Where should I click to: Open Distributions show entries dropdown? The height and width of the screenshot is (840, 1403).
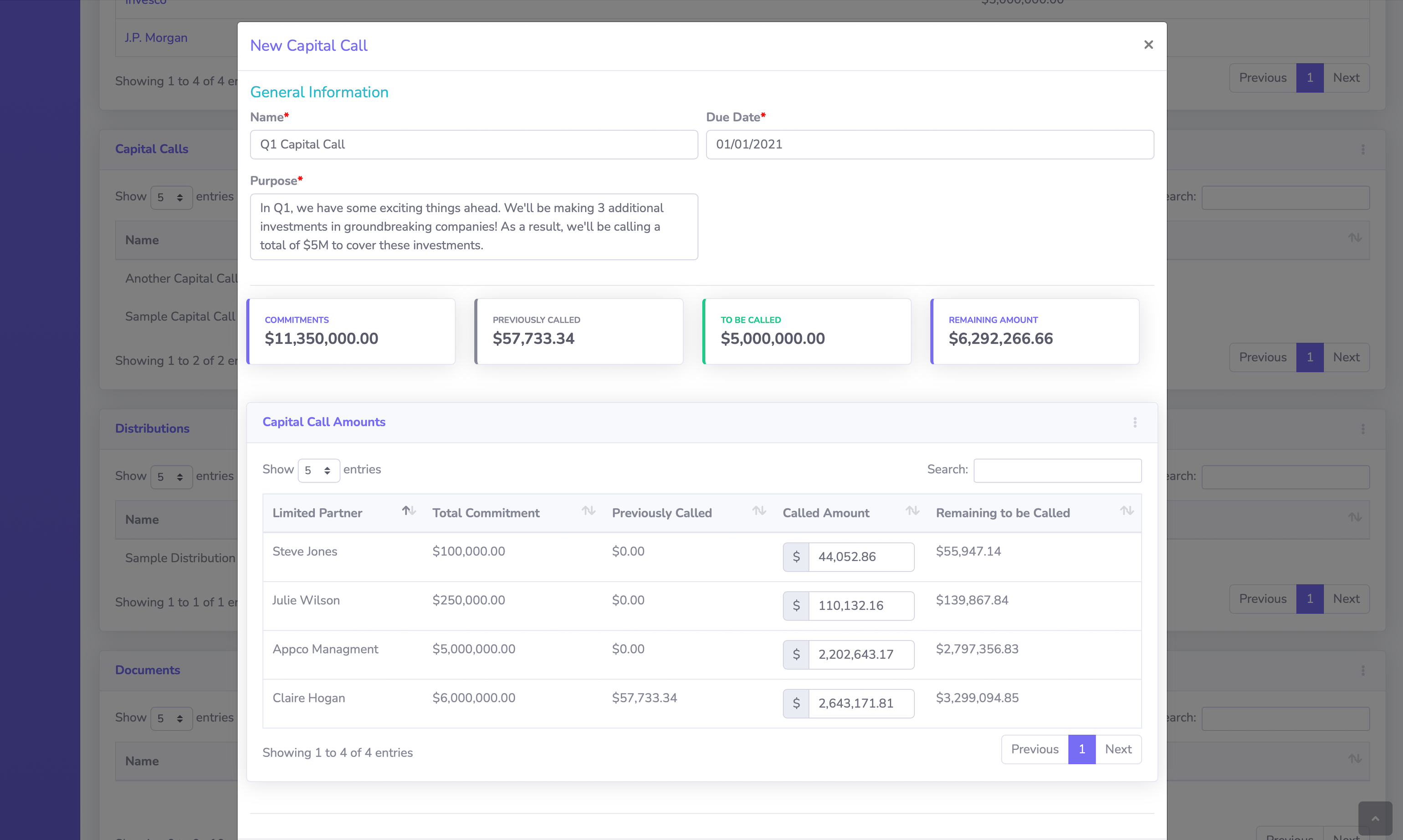[x=171, y=477]
